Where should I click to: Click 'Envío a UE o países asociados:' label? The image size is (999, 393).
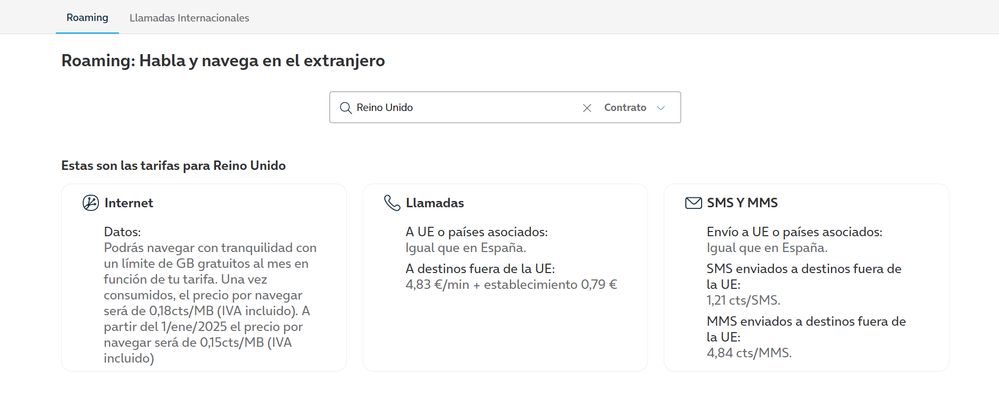coord(794,232)
